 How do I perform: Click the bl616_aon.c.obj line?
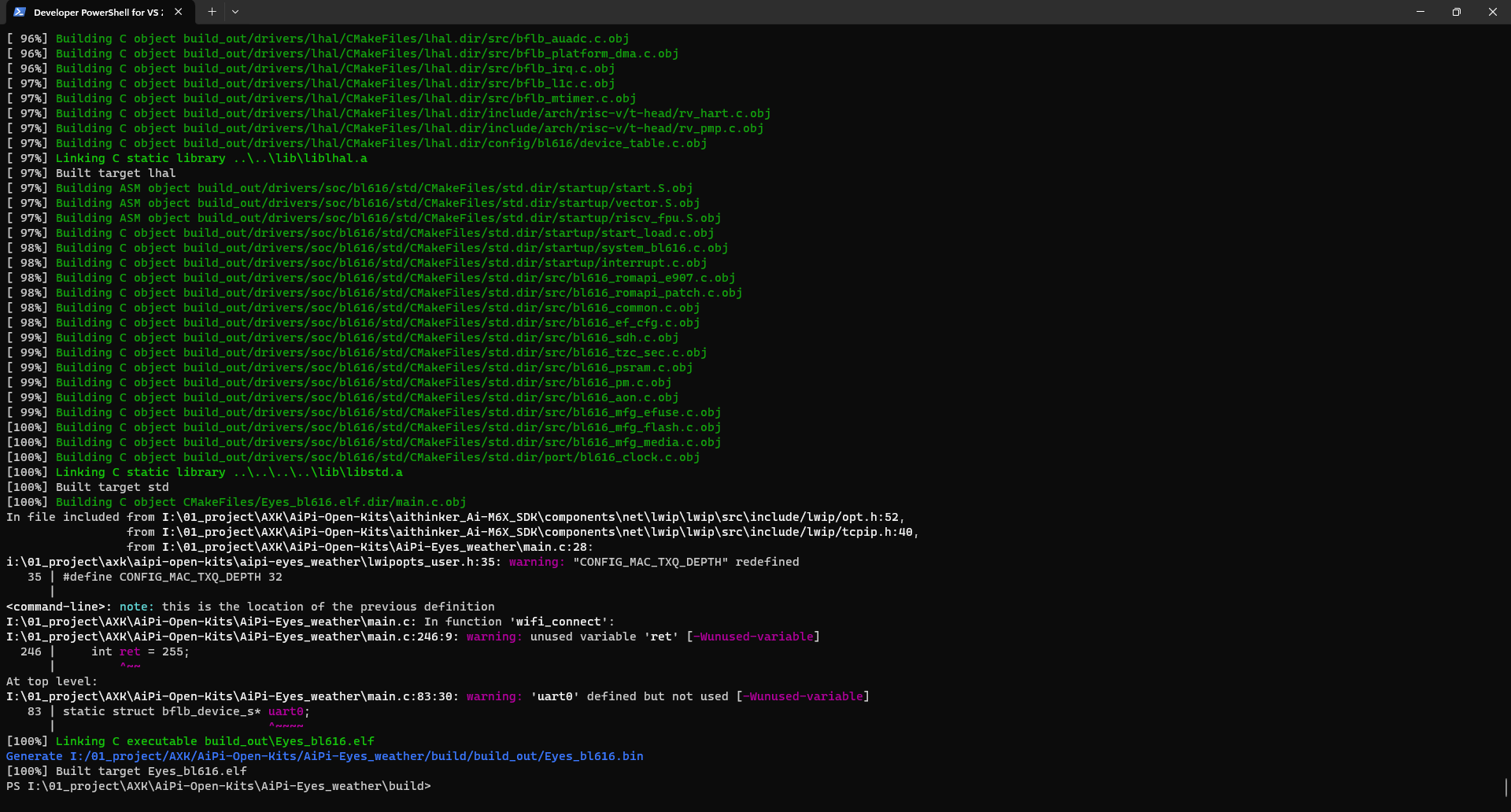click(342, 397)
